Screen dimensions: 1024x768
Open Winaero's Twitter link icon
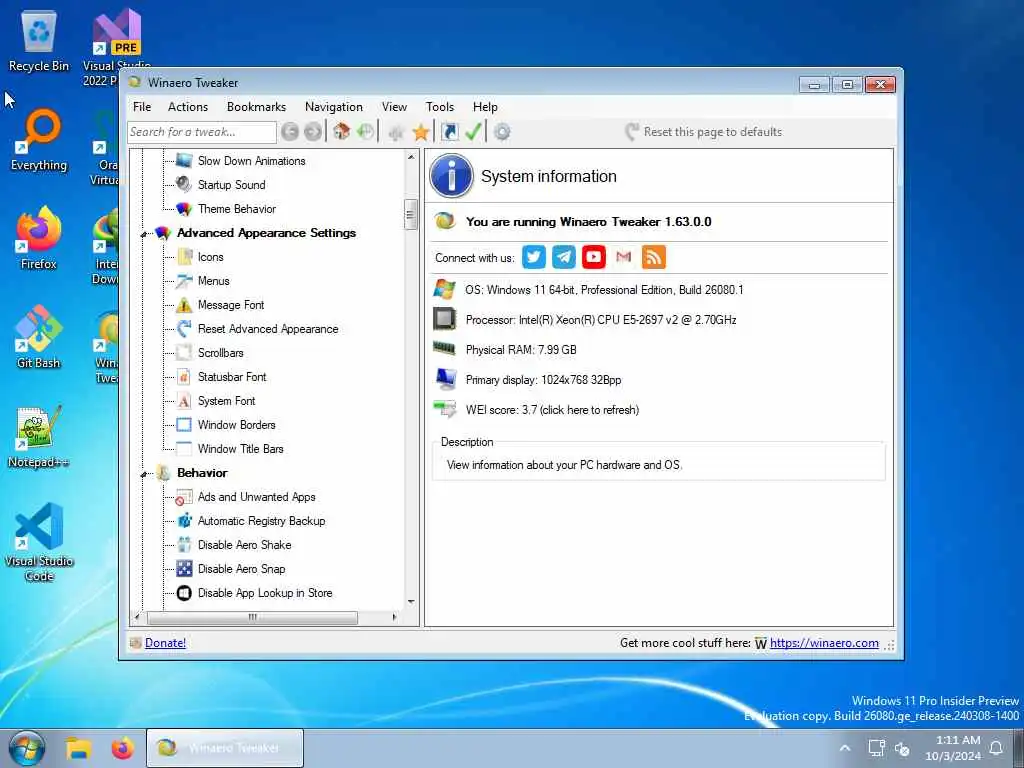(534, 257)
